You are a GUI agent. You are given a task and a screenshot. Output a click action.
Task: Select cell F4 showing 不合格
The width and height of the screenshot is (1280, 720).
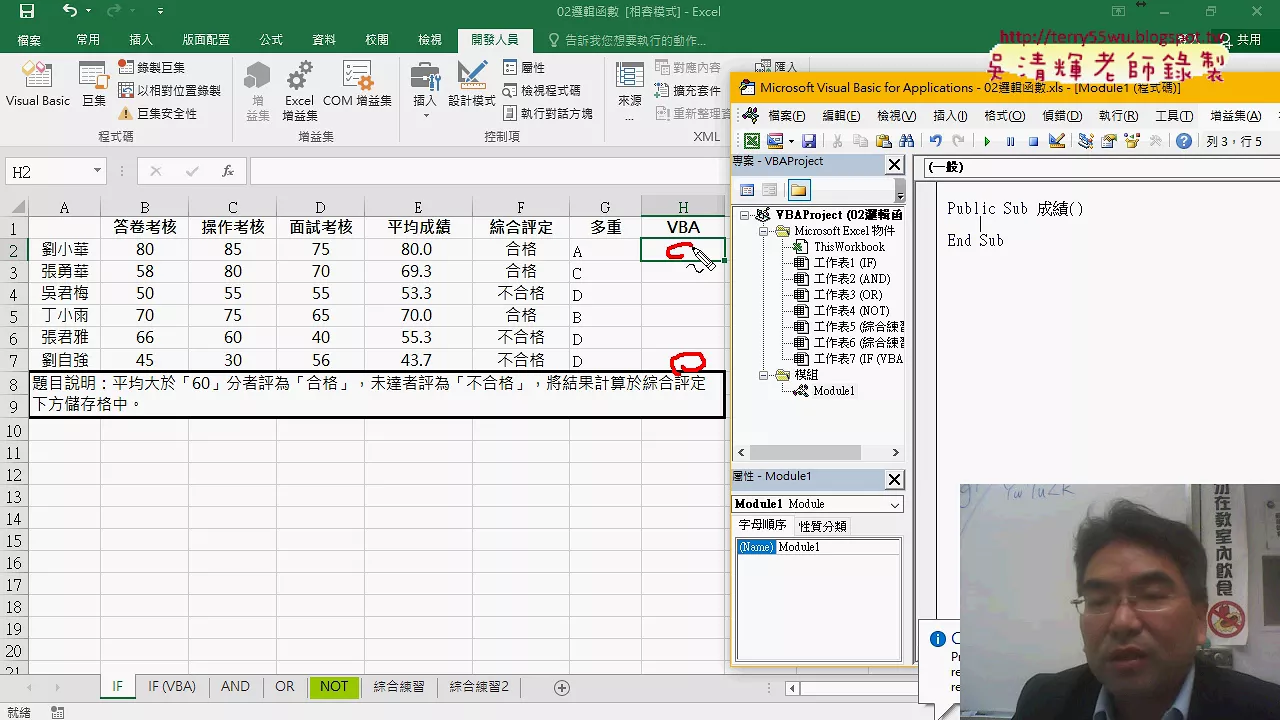(521, 294)
